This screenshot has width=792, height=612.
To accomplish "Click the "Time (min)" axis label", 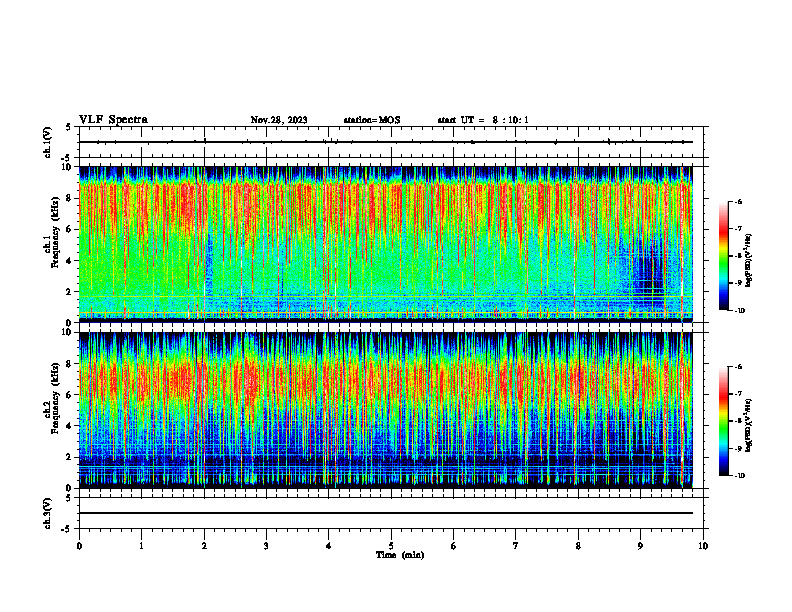I will 400,555.
